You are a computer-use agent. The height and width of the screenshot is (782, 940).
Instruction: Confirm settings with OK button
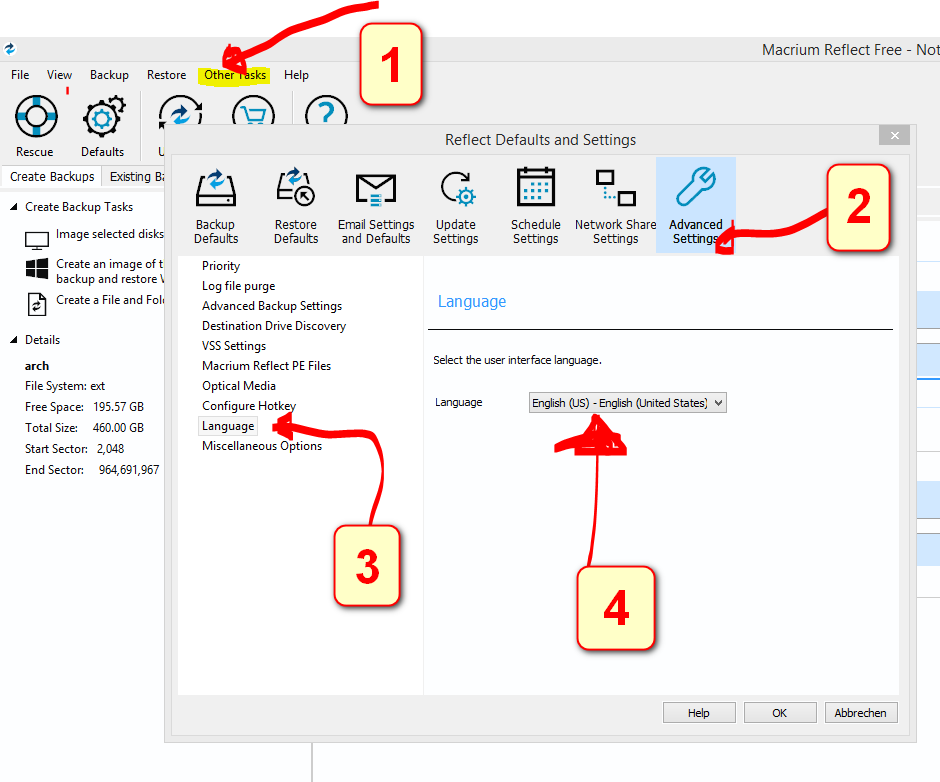pyautogui.click(x=780, y=713)
